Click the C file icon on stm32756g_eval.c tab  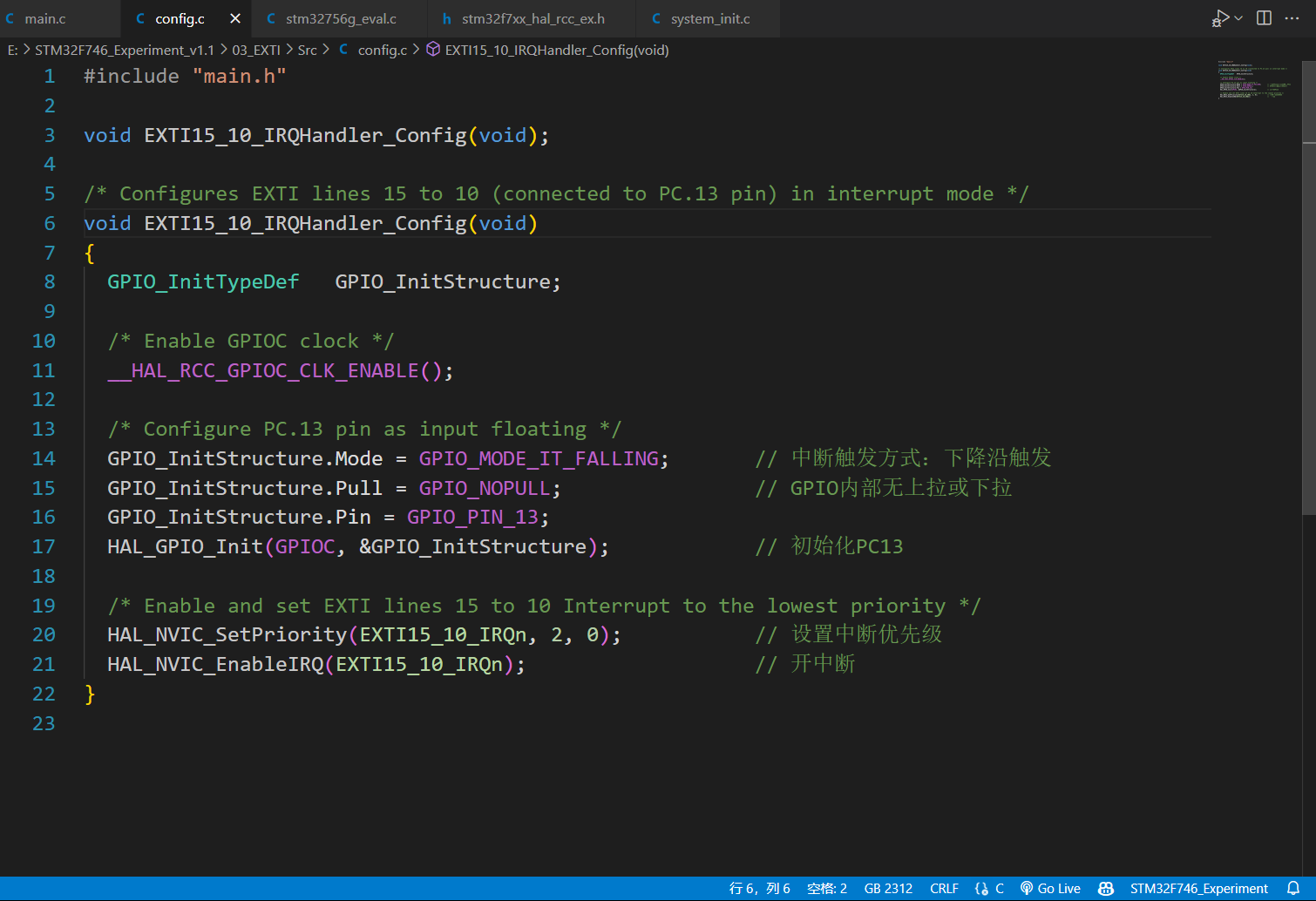click(x=271, y=18)
